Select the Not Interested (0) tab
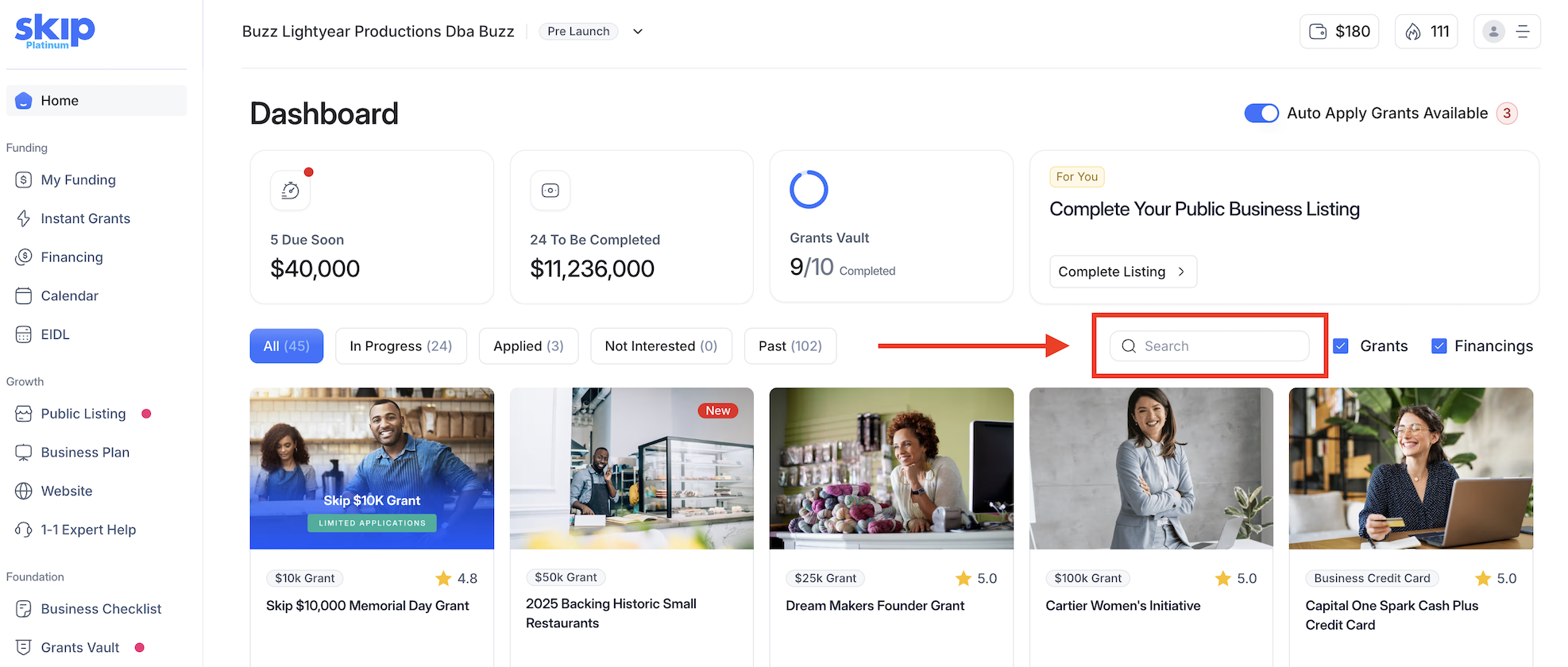This screenshot has width=1568, height=667. [x=661, y=346]
